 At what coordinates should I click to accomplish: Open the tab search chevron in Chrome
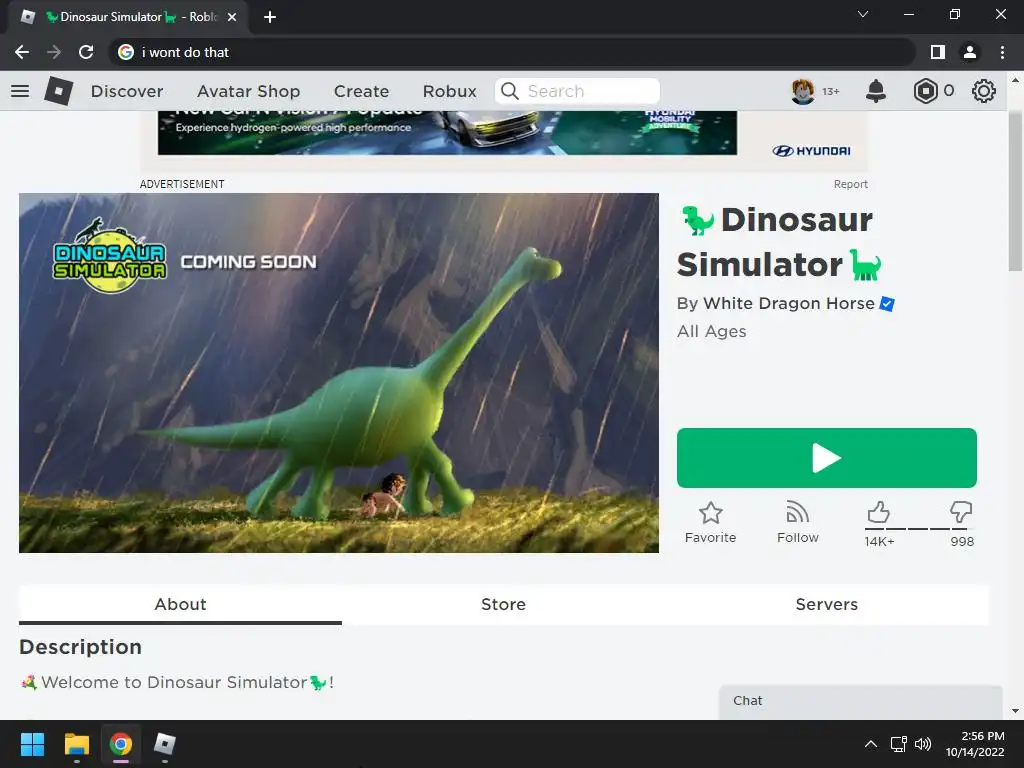click(863, 14)
